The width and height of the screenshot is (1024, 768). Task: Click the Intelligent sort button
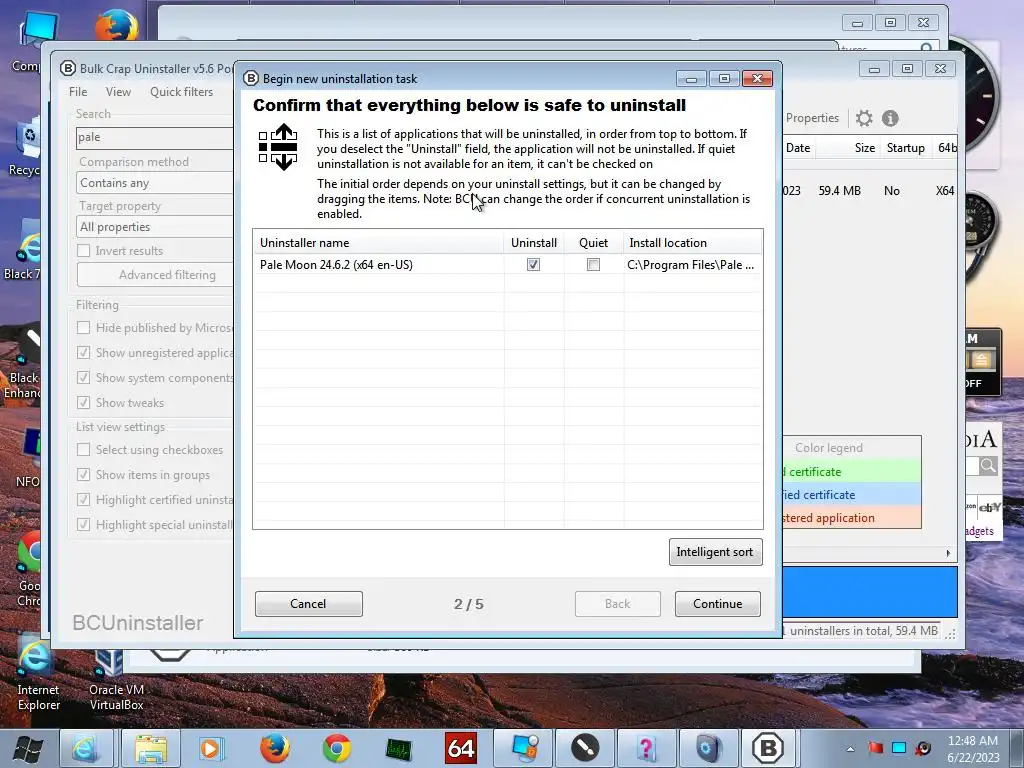(x=715, y=552)
